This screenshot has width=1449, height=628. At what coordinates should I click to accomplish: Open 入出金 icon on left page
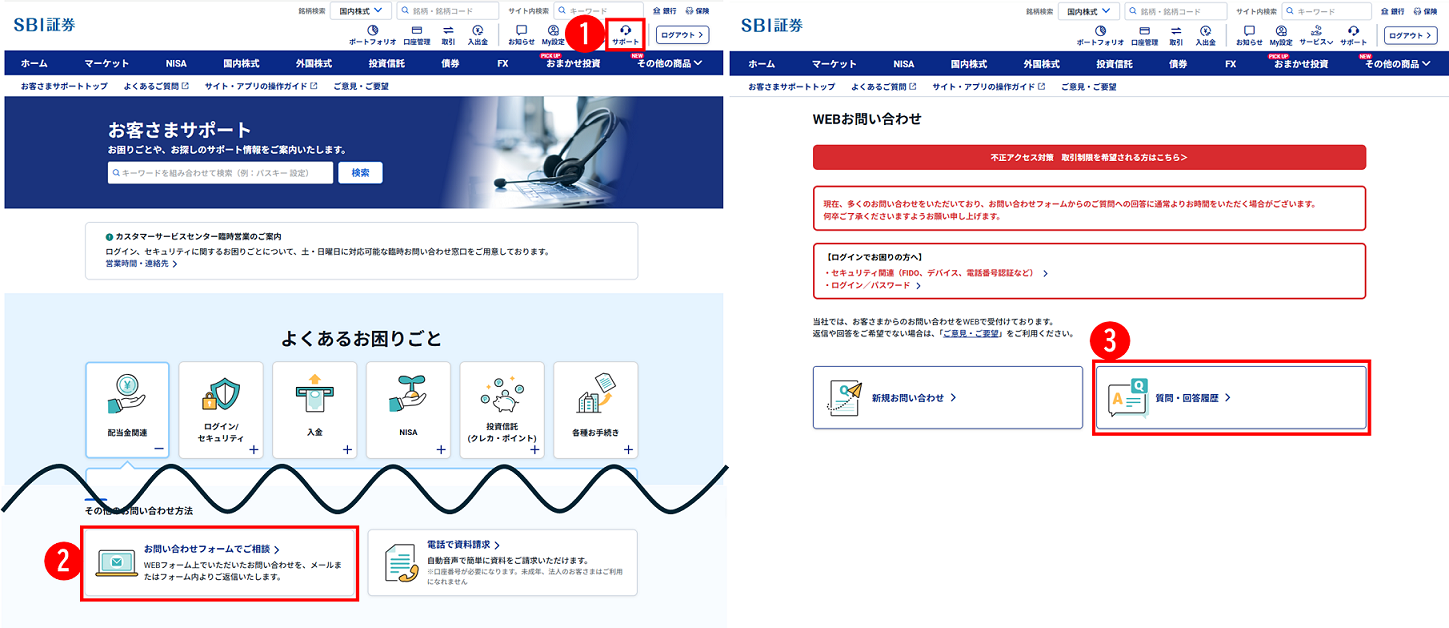(x=477, y=35)
